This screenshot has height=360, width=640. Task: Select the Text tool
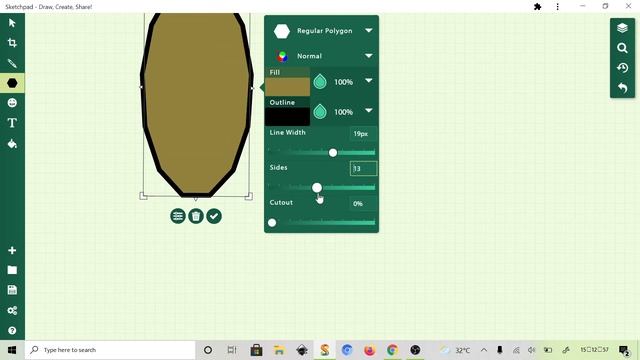click(12, 123)
